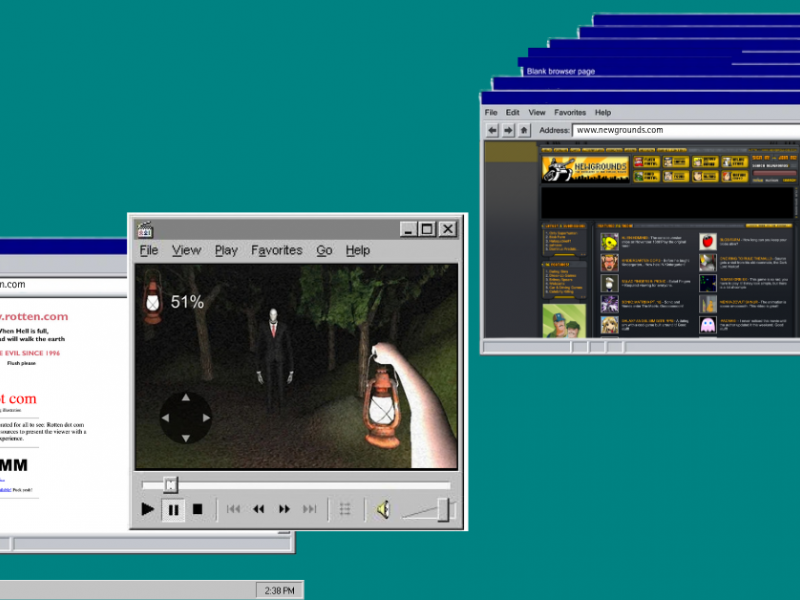Click the 2:38 PM taskbar clock
Viewport: 800px width, 600px height.
point(279,590)
